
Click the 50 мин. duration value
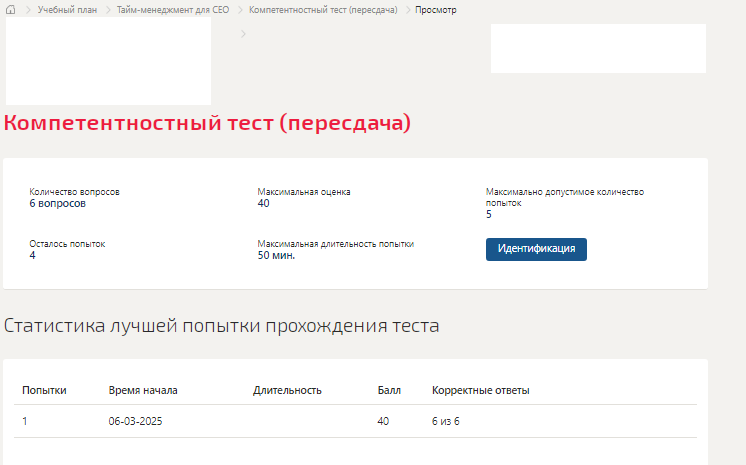tap(276, 255)
